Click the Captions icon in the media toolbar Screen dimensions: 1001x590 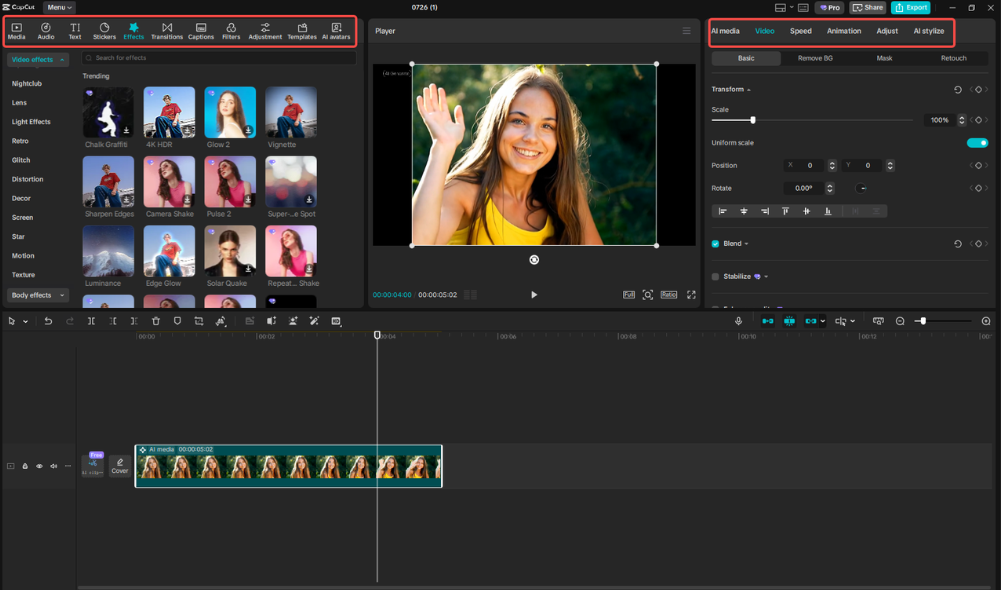[x=200, y=30]
